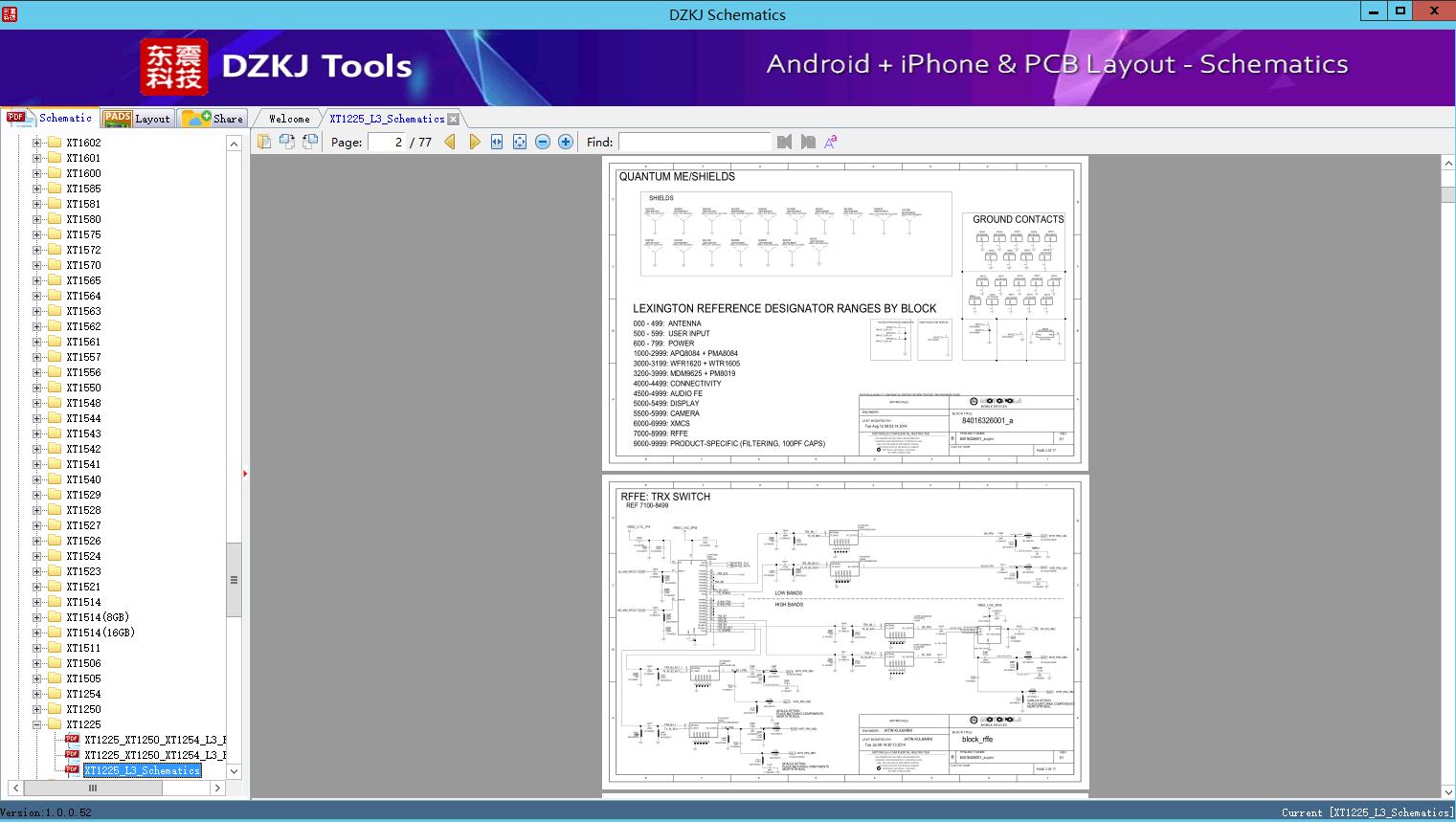
Task: Click the tree panel's horizontal scrollbar right arrow
Action: tap(217, 788)
